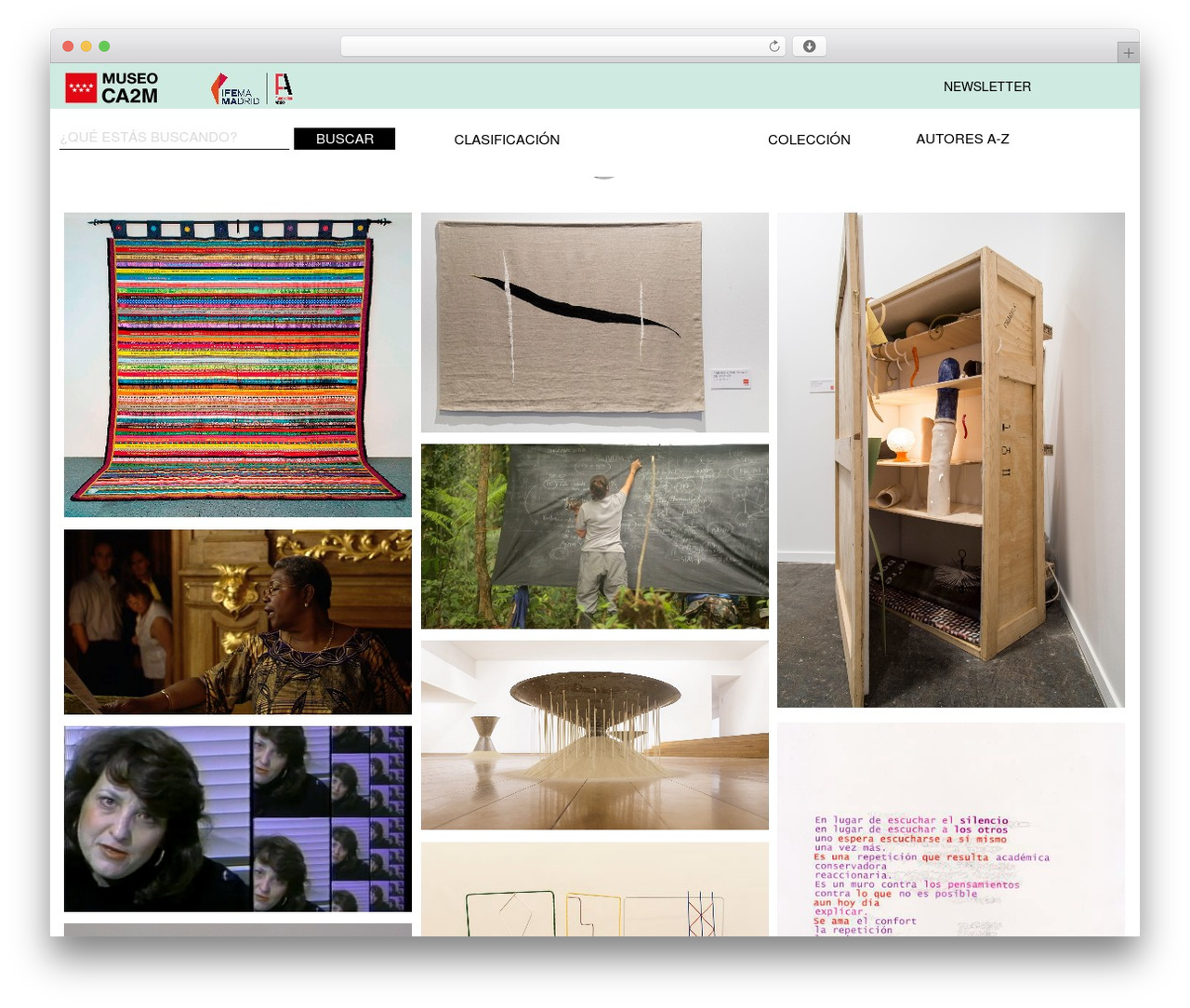The height and width of the screenshot is (1008, 1190).
Task: Open the COLECCIÓN menu item
Action: (809, 139)
